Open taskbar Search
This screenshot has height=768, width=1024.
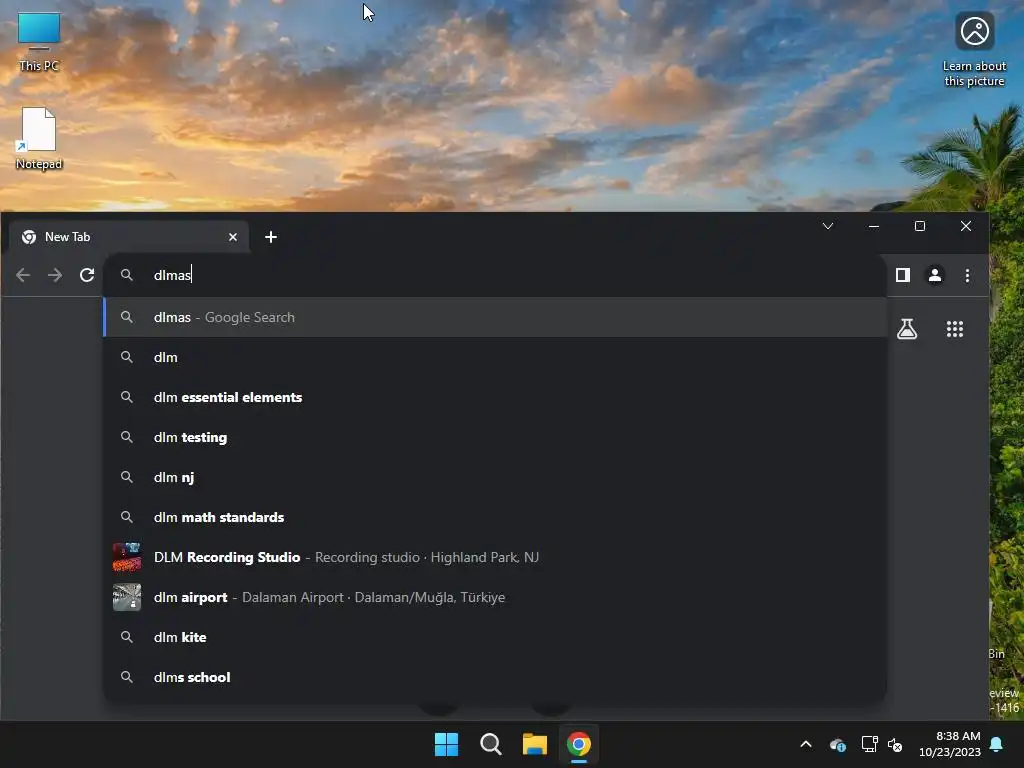tap(490, 744)
